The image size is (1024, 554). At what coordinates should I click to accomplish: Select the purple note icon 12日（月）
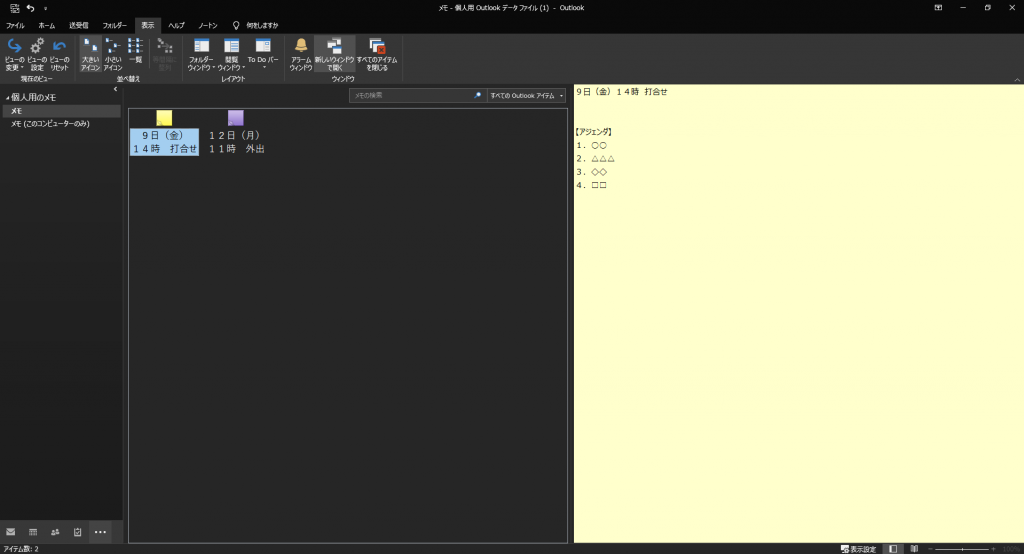click(236, 118)
